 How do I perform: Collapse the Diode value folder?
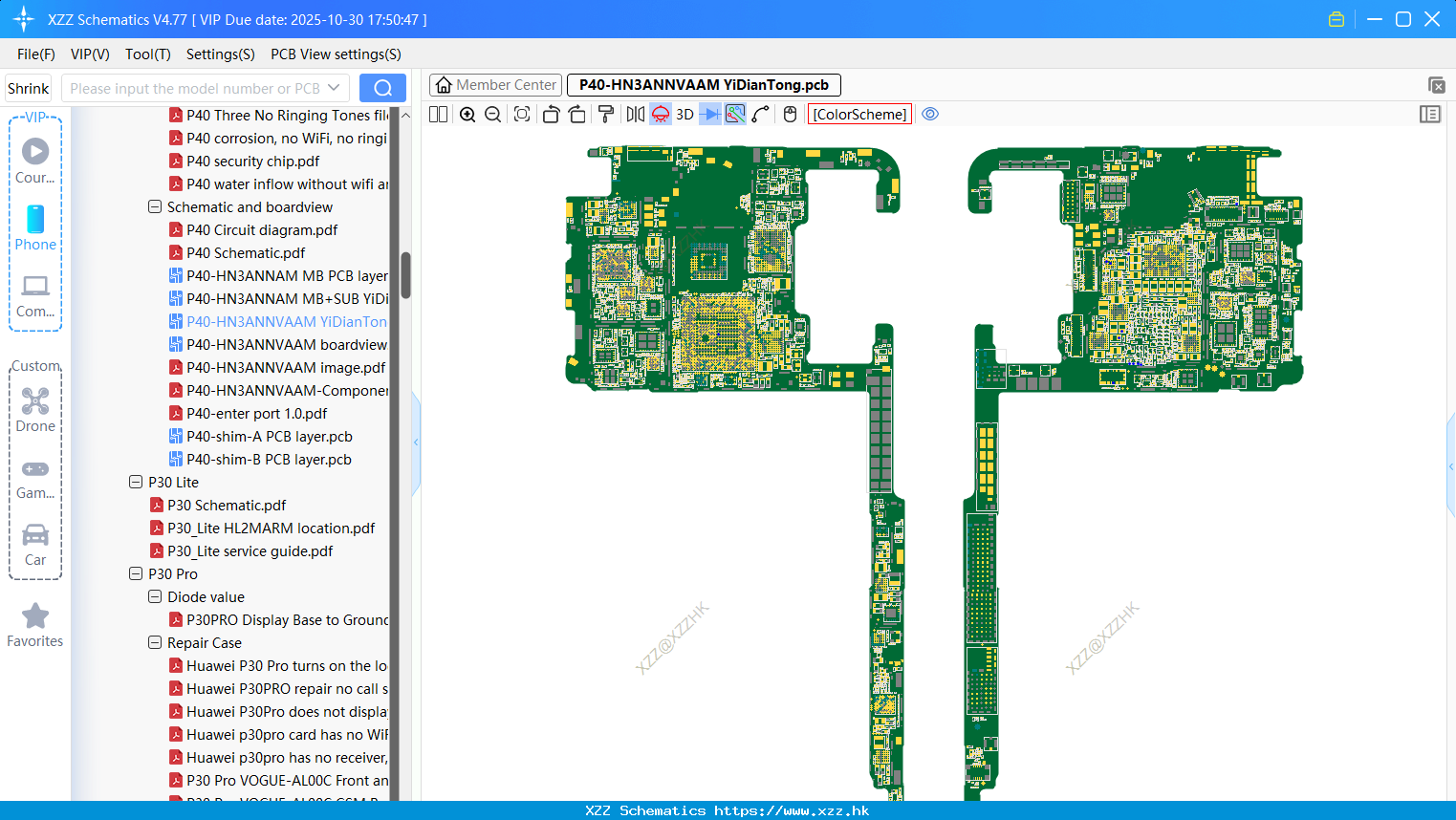(x=154, y=596)
